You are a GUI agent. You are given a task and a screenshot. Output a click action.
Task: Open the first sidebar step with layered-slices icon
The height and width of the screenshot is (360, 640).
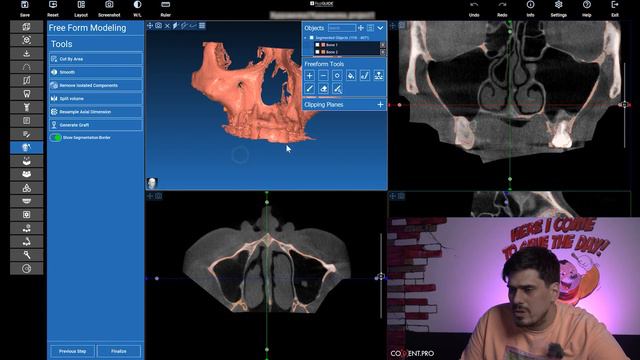(x=27, y=27)
